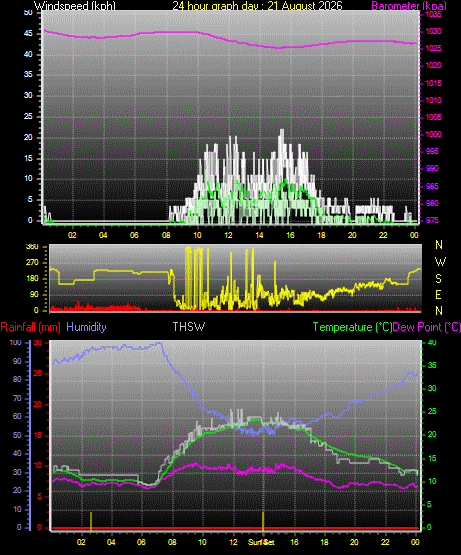Viewport: 461px width, 555px height.
Task: Click the Humidity legend label
Action: pos(86,327)
